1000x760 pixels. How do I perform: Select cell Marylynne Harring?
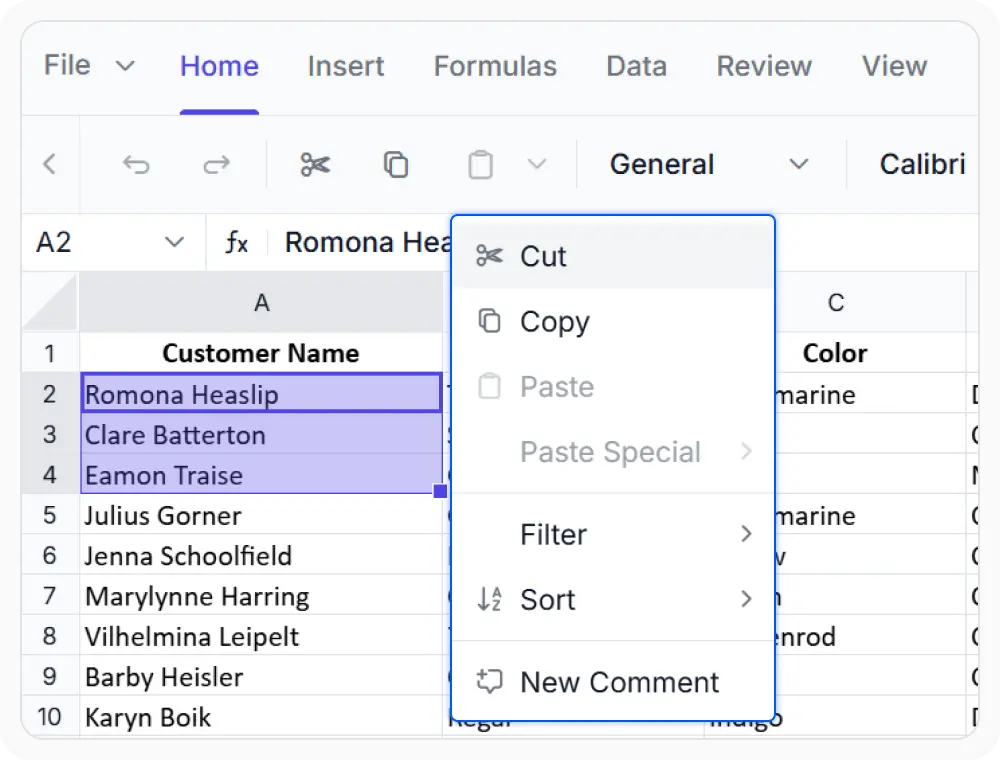tap(261, 596)
